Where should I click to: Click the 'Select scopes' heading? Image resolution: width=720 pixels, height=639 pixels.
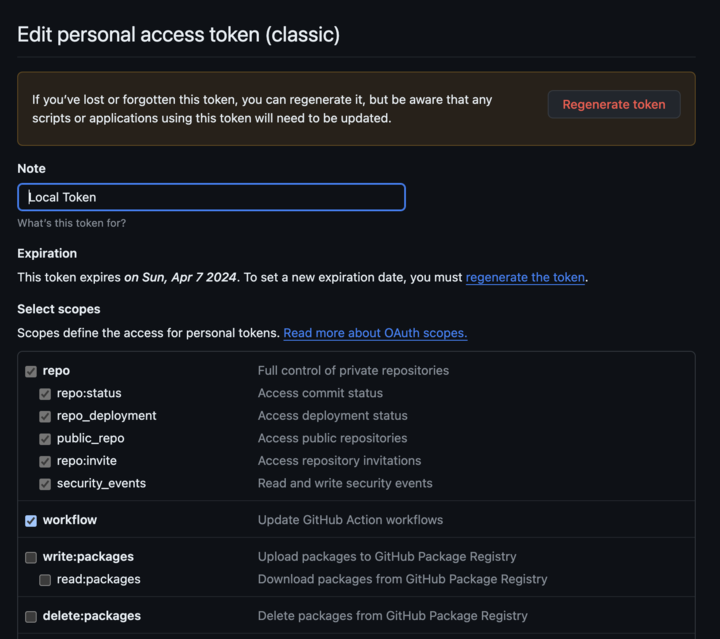click(59, 309)
